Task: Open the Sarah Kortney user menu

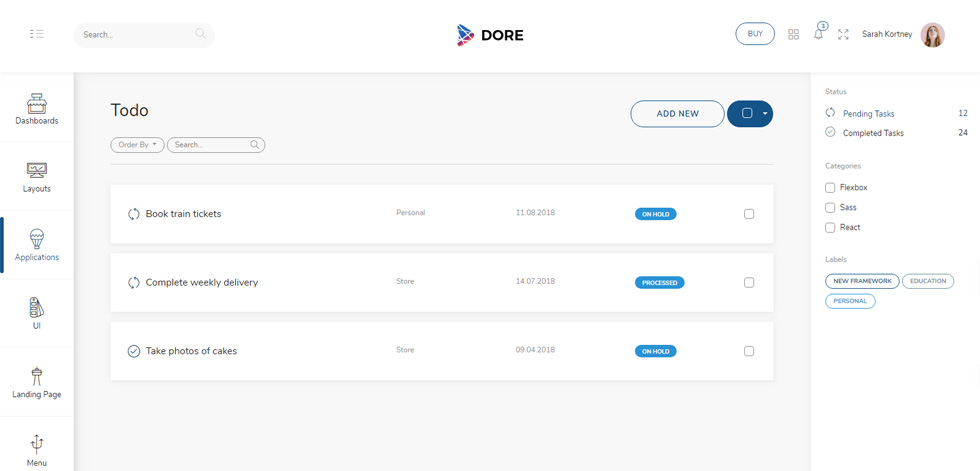Action: pos(887,34)
